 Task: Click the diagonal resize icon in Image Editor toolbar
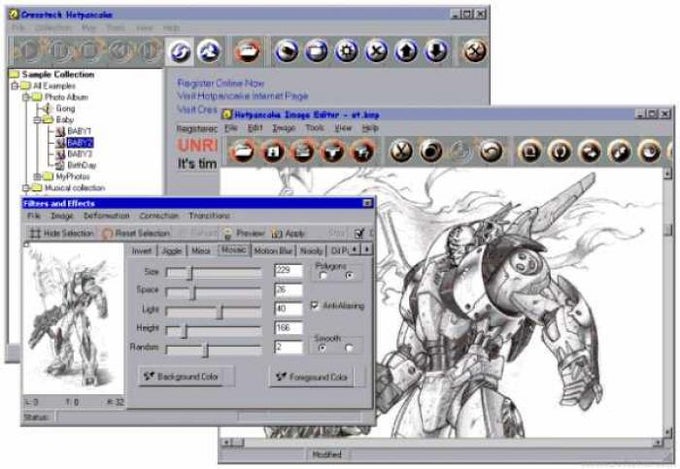click(619, 152)
